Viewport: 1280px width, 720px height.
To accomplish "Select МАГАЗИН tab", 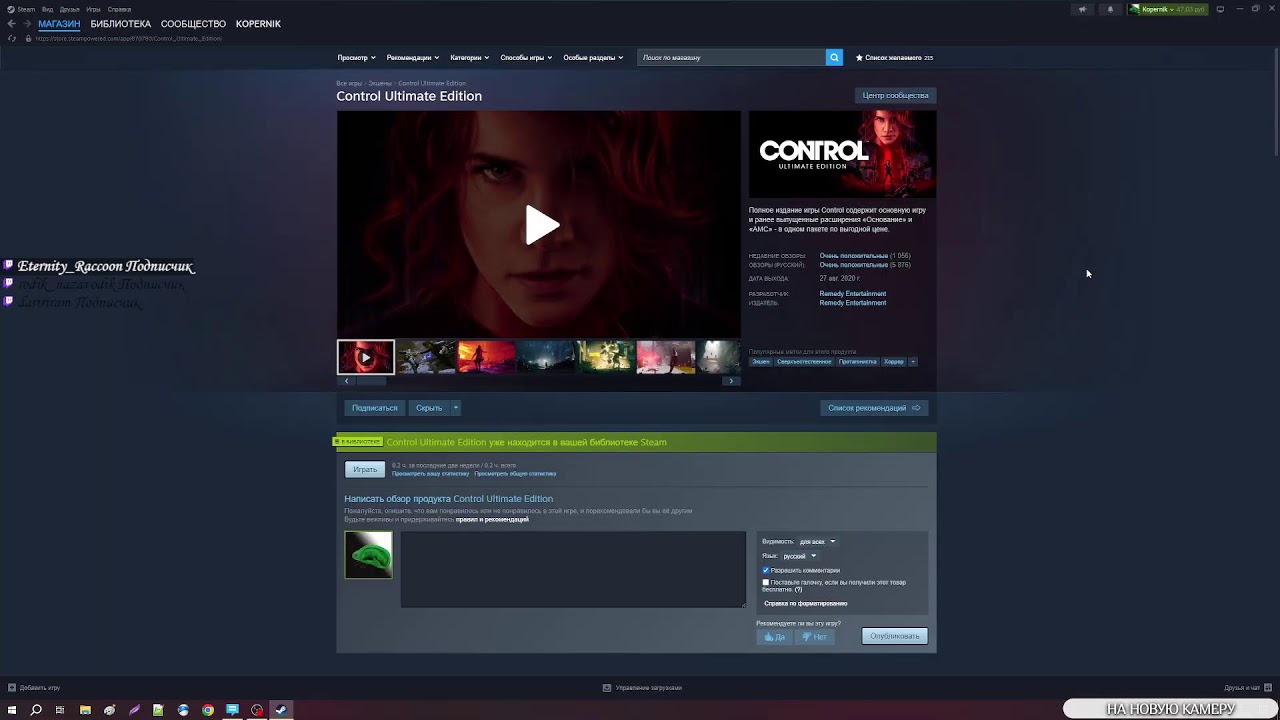I will [59, 24].
